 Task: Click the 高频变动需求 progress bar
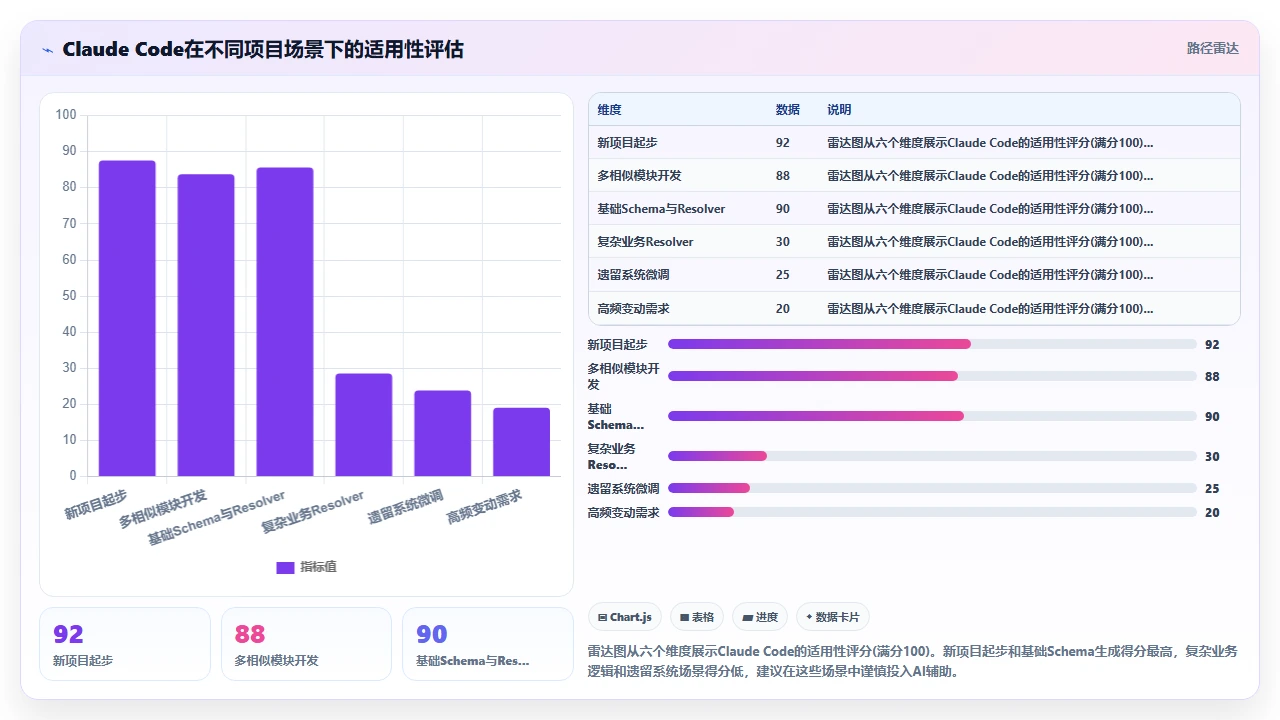(x=932, y=512)
